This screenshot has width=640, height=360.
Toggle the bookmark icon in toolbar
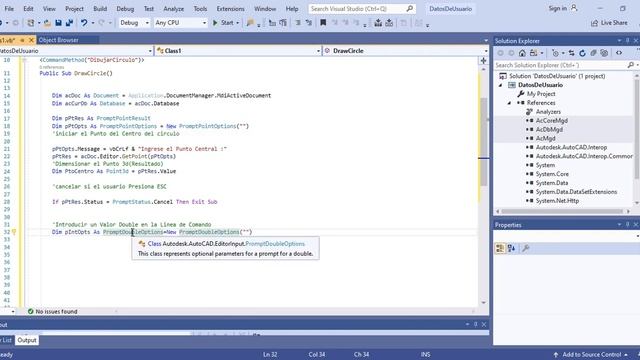coord(323,23)
